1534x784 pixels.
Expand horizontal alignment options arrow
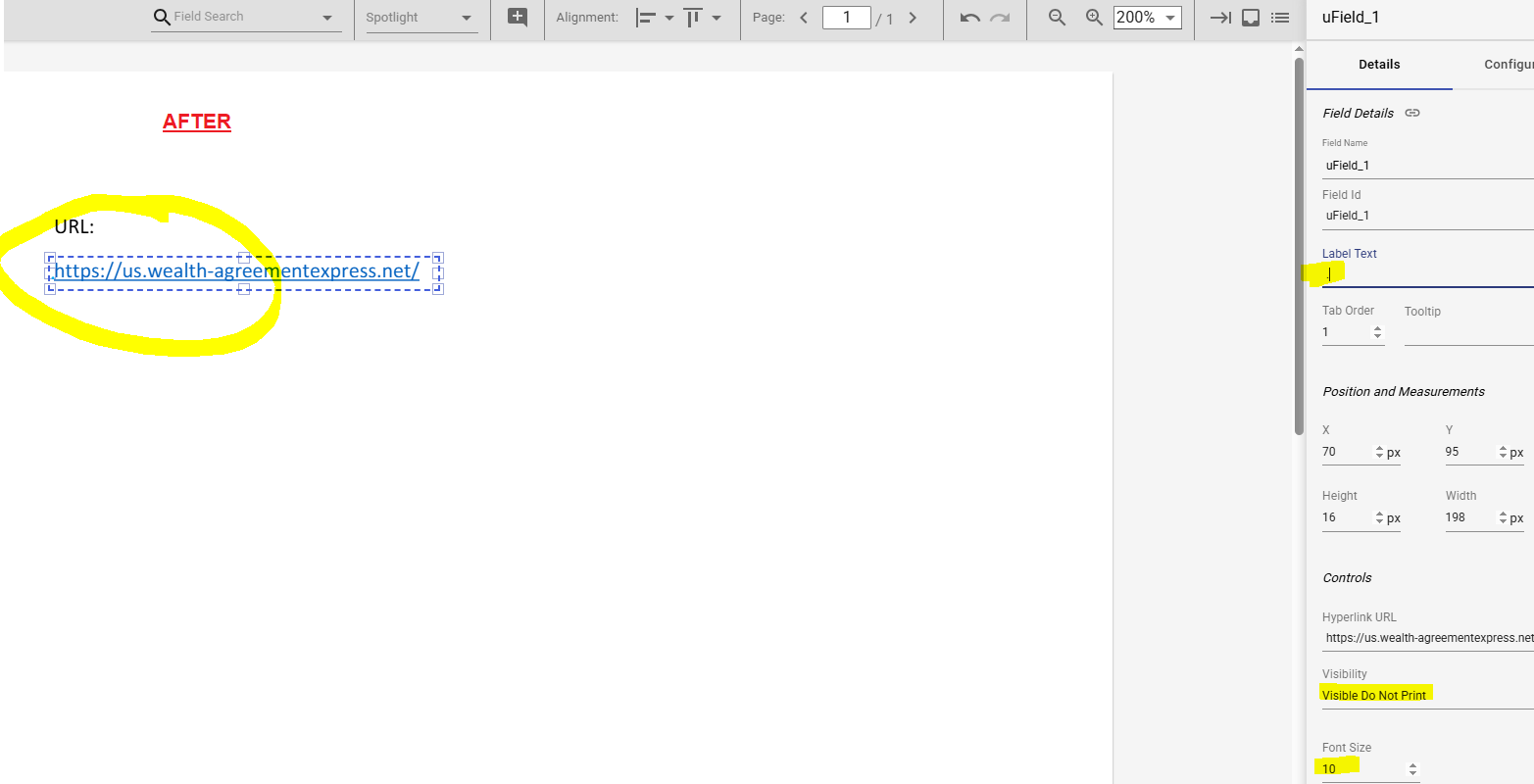(669, 18)
